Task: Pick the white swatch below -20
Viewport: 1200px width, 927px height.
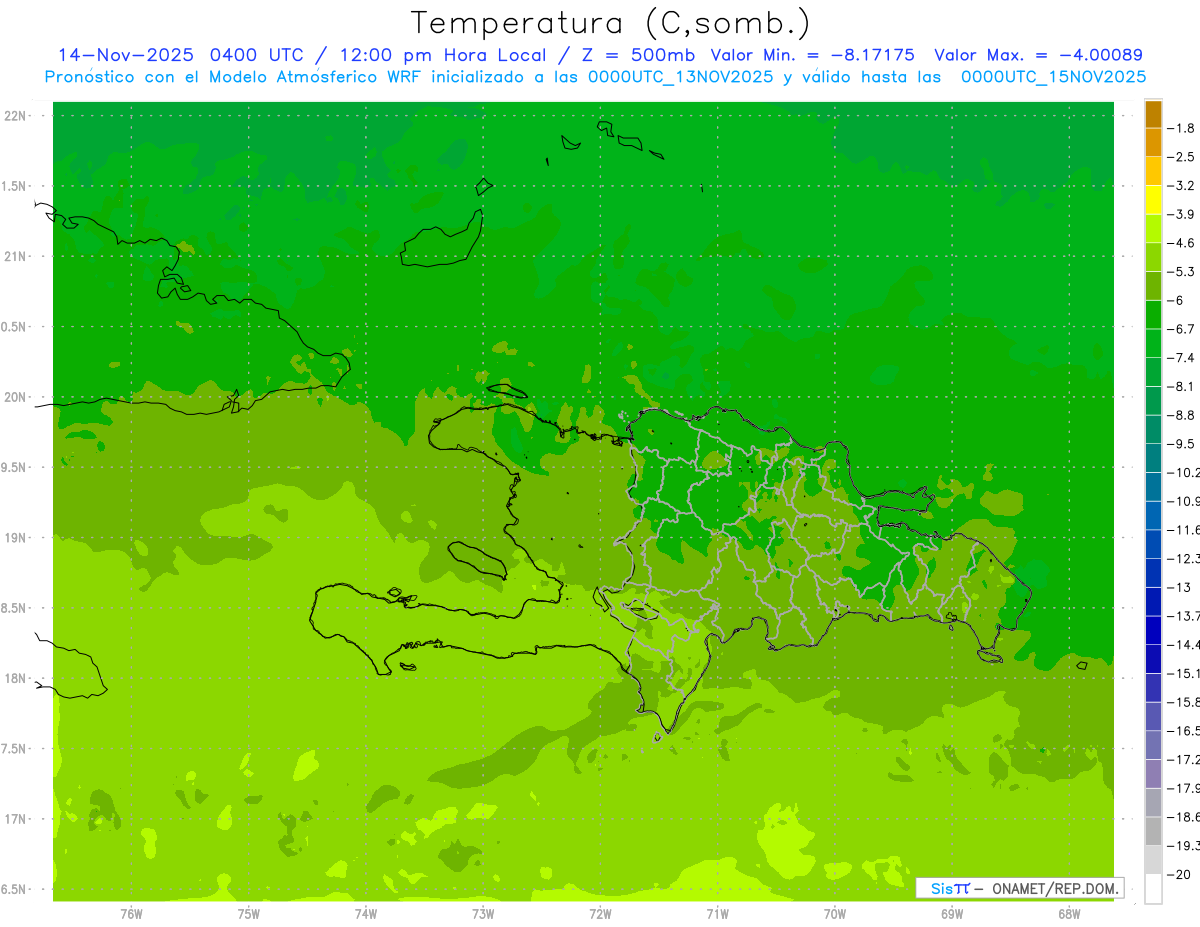Action: click(1153, 888)
